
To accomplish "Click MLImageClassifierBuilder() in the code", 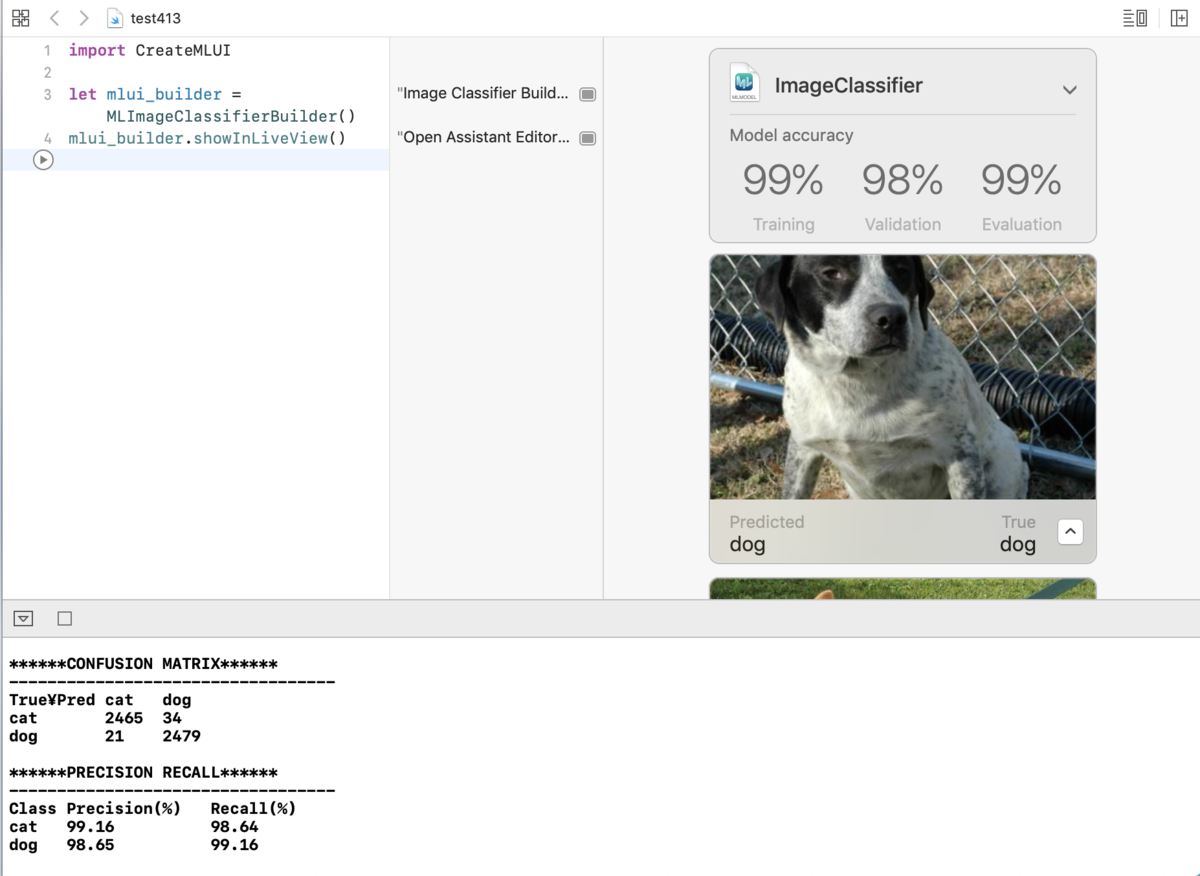I will tap(231, 116).
